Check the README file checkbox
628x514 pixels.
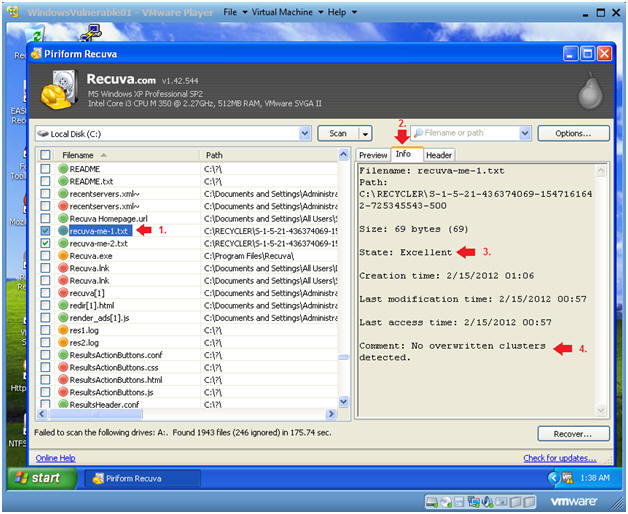(x=45, y=169)
